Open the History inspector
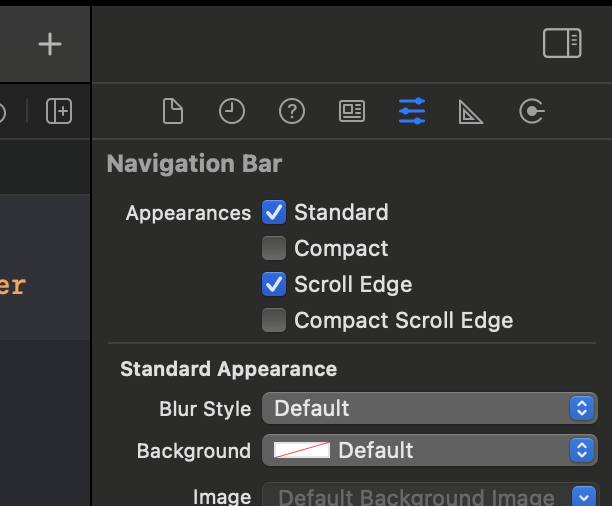612x506 pixels. [x=232, y=111]
